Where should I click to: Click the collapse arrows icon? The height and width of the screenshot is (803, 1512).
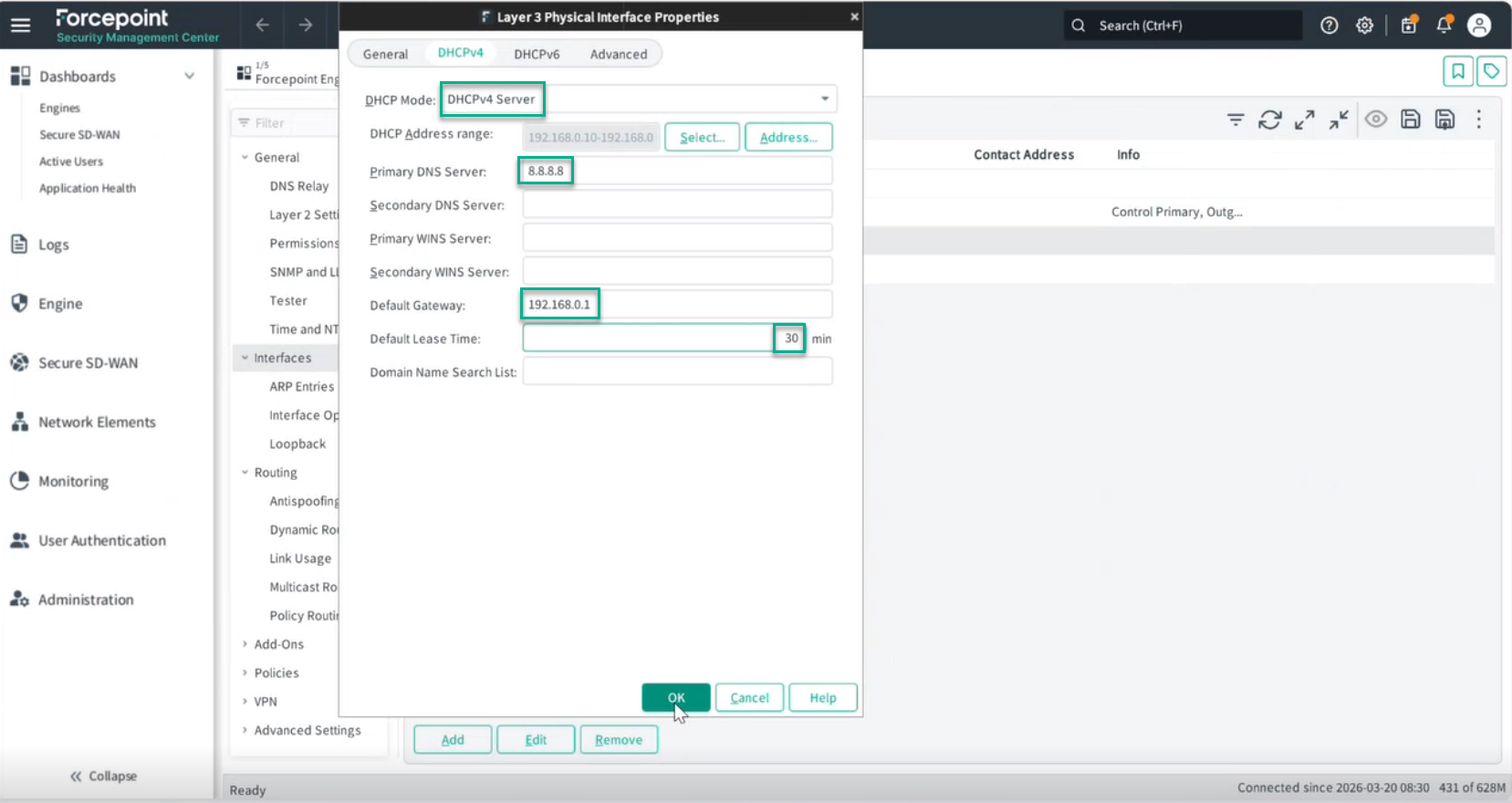pos(1339,120)
